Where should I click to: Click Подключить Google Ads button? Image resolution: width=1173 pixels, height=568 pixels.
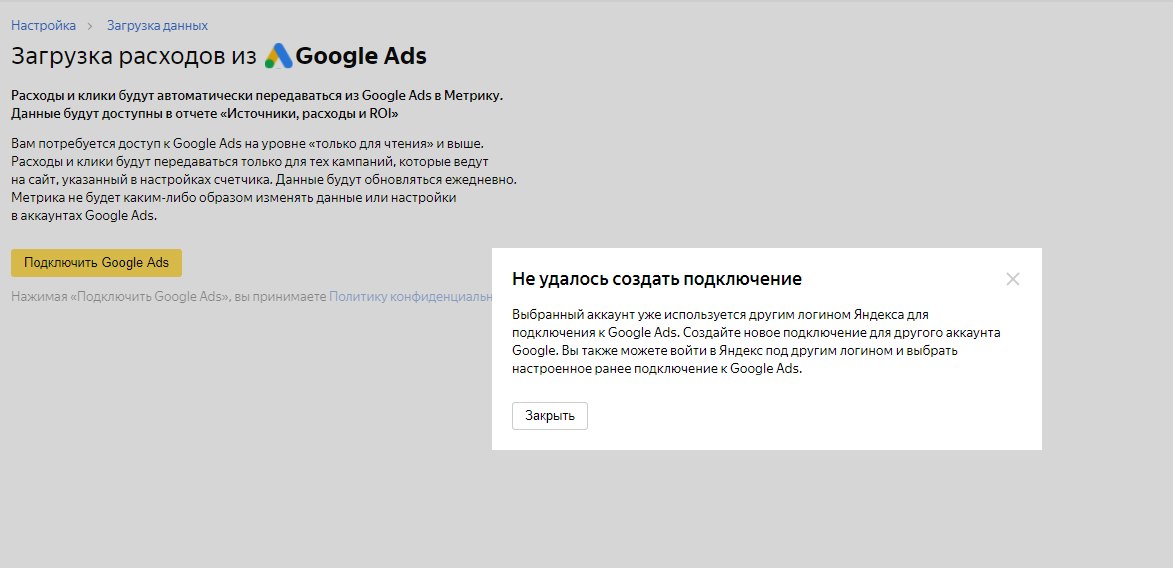click(x=97, y=263)
